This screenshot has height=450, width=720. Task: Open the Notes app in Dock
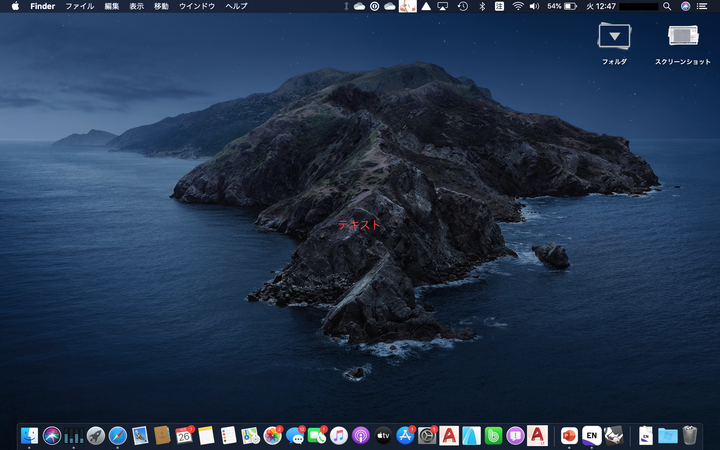click(x=206, y=435)
